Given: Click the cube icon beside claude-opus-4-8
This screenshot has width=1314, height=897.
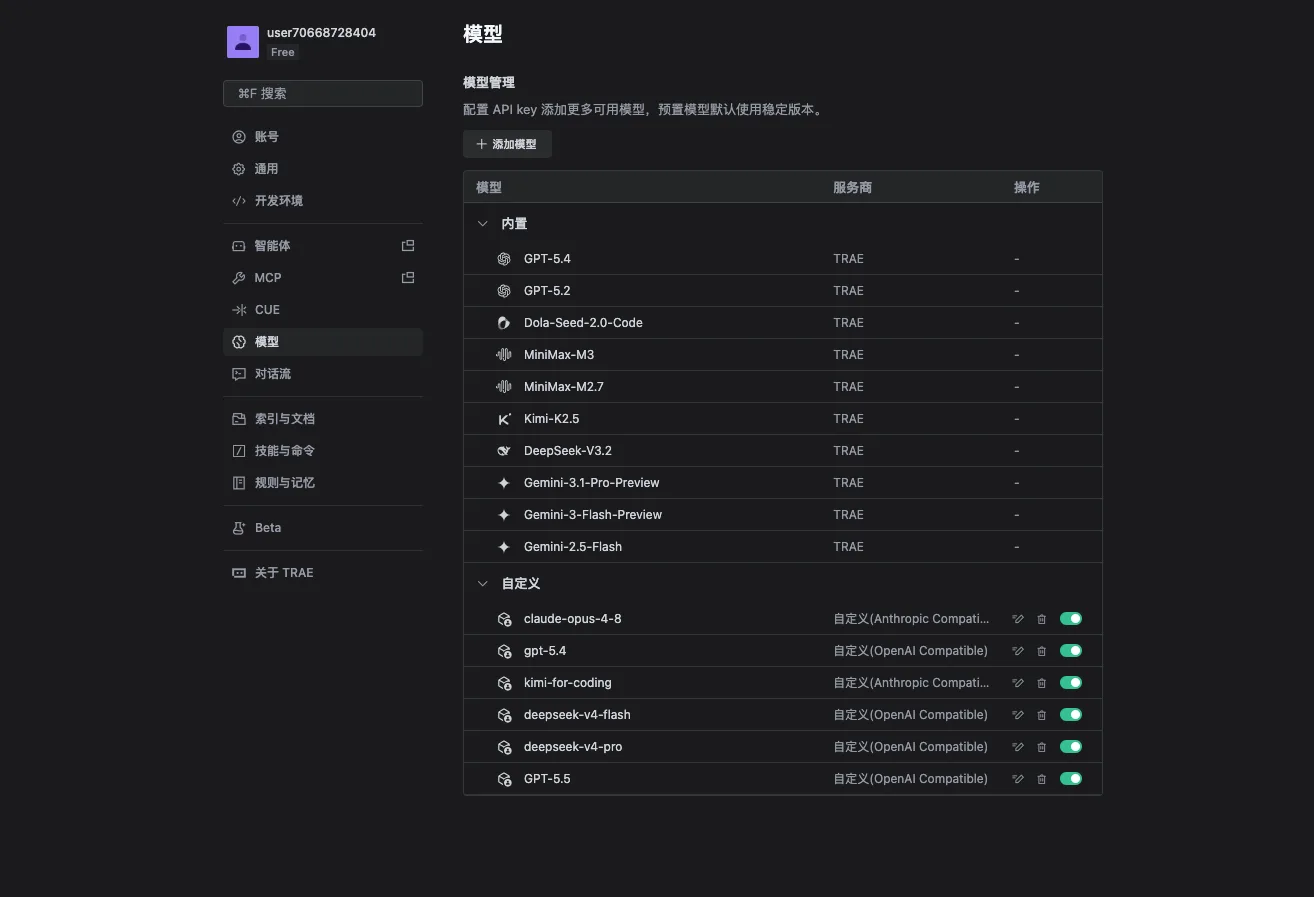Looking at the screenshot, I should 504,619.
